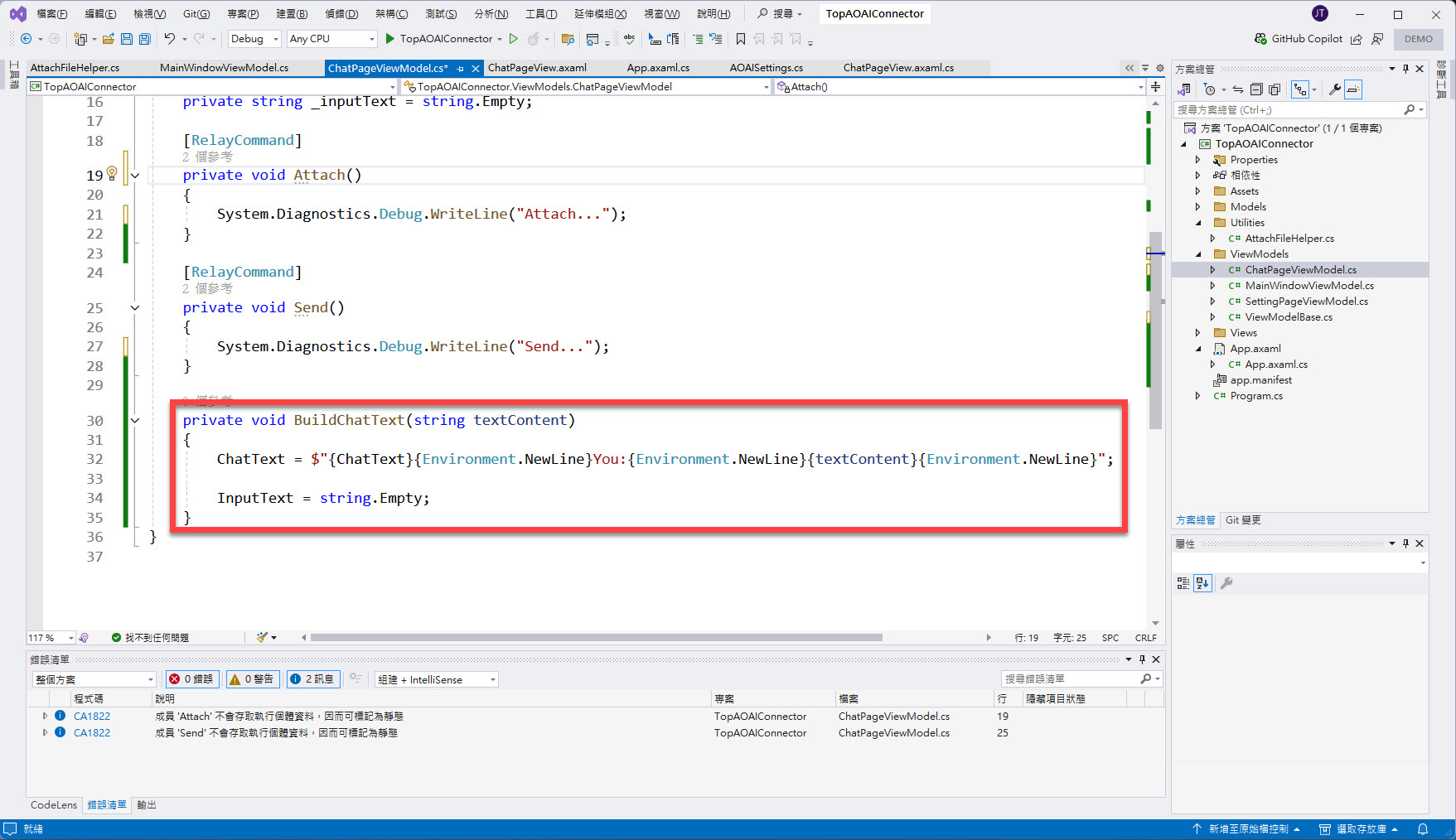Click the Undo arrow icon
This screenshot has height=840, width=1456.
(169, 39)
